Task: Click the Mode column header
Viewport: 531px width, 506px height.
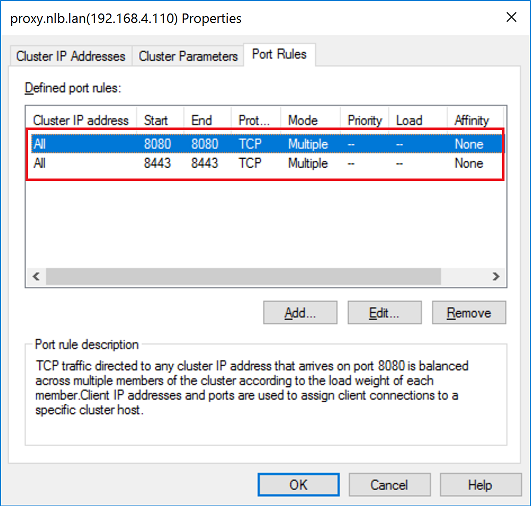Action: [310, 120]
